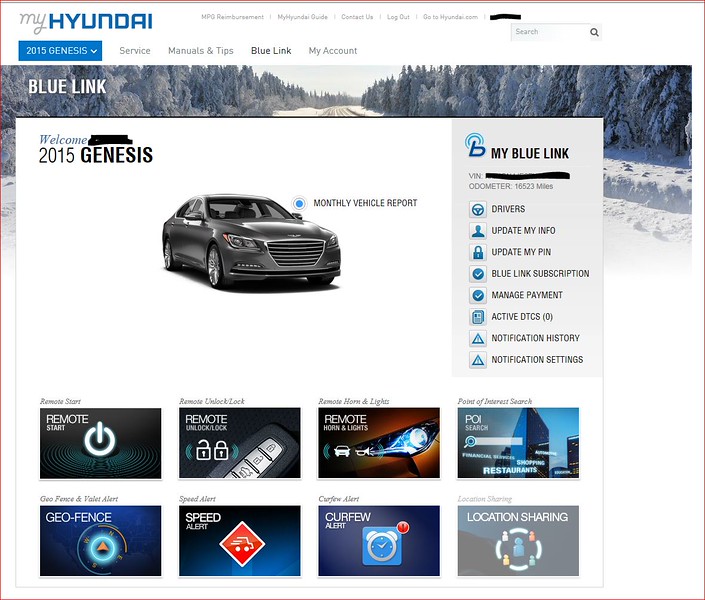Viewport: 705px width, 600px height.
Task: Click the '2015 GENESIS' welcome heading
Action: [96, 155]
